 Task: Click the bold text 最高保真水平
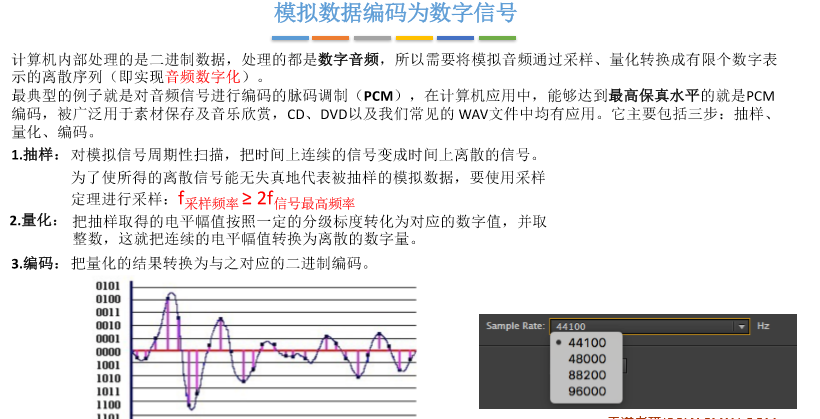[x=654, y=96]
